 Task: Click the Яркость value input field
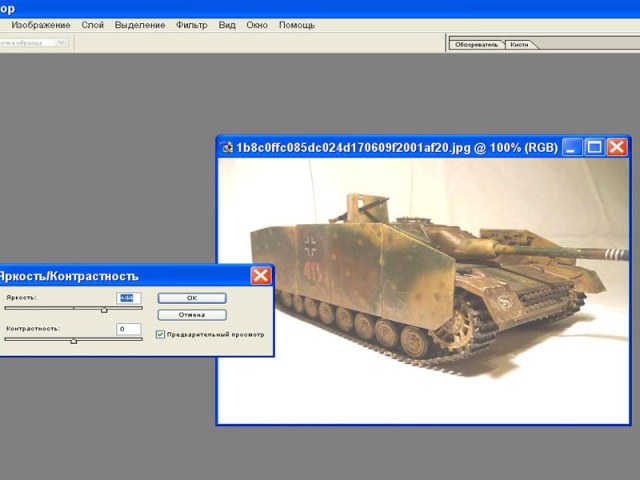pos(129,298)
